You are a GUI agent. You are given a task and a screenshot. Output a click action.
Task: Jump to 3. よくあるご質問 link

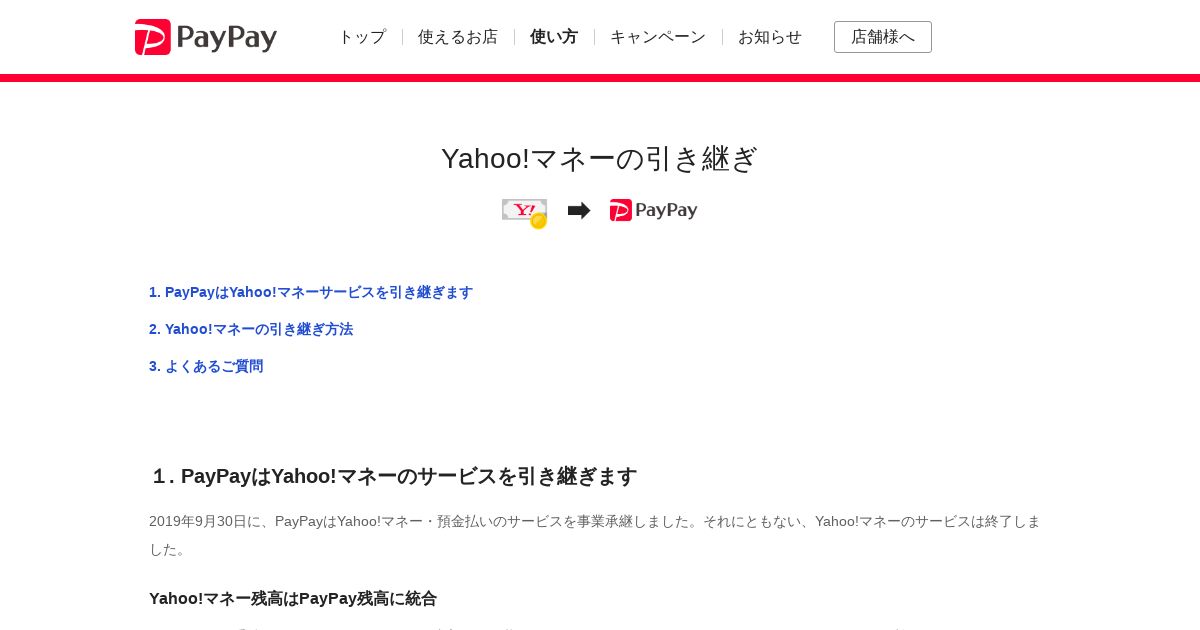pyautogui.click(x=206, y=366)
